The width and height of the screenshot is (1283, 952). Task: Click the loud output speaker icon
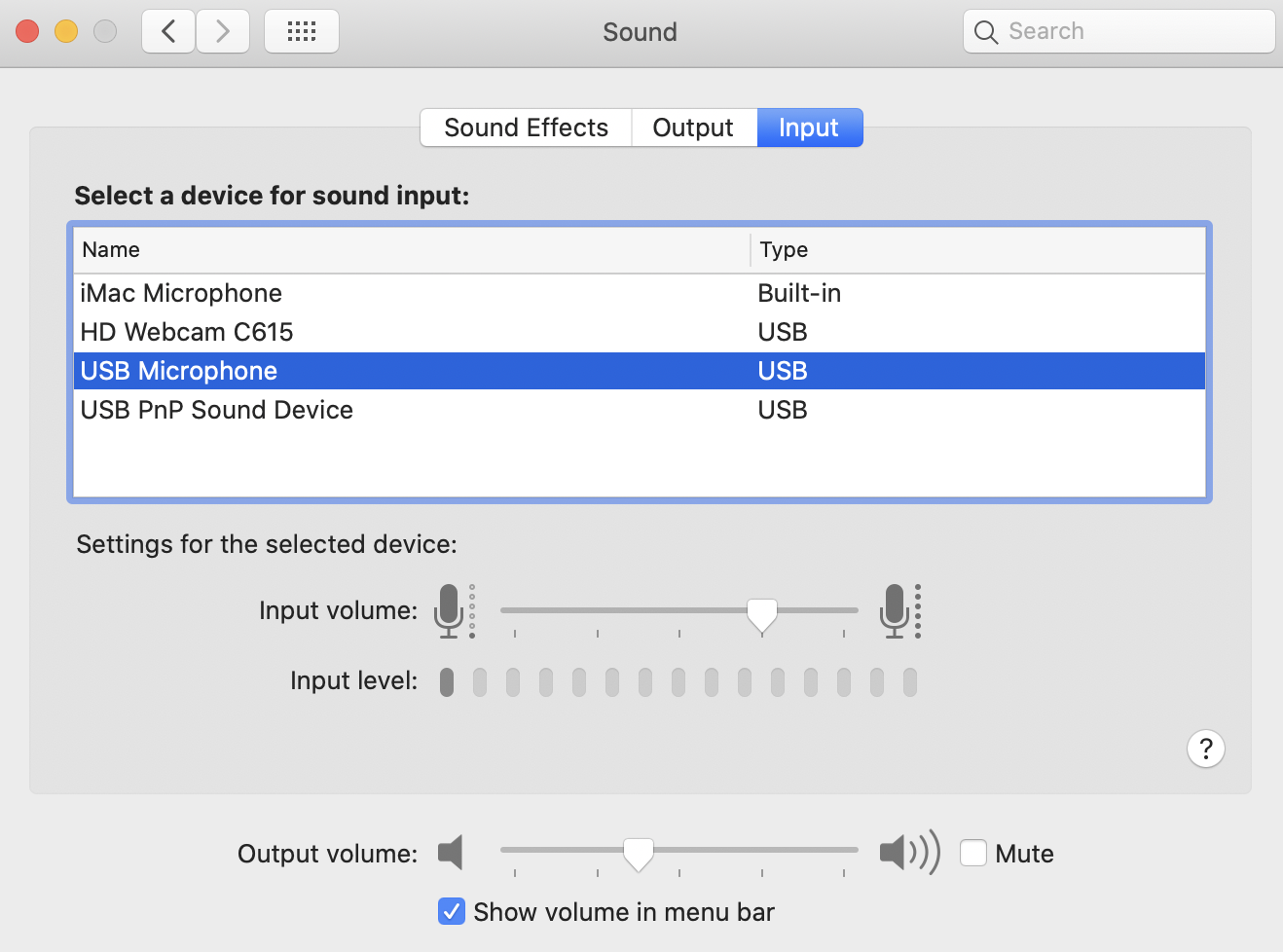[909, 853]
